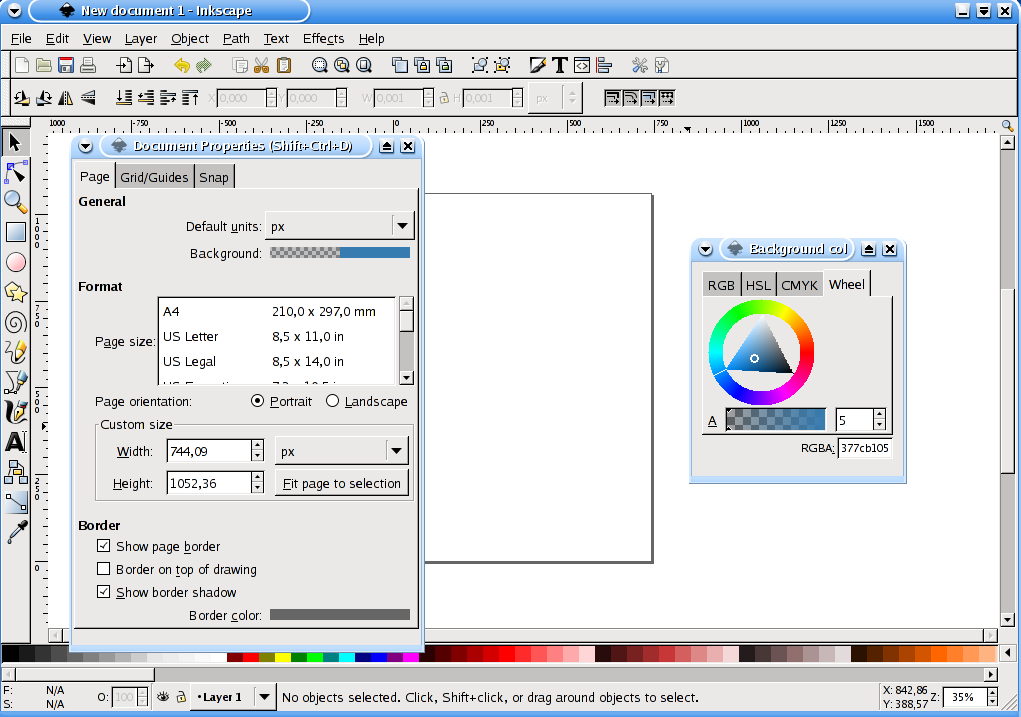Open Inkscape Preferences tools icon
1021x717 pixels.
click(639, 65)
